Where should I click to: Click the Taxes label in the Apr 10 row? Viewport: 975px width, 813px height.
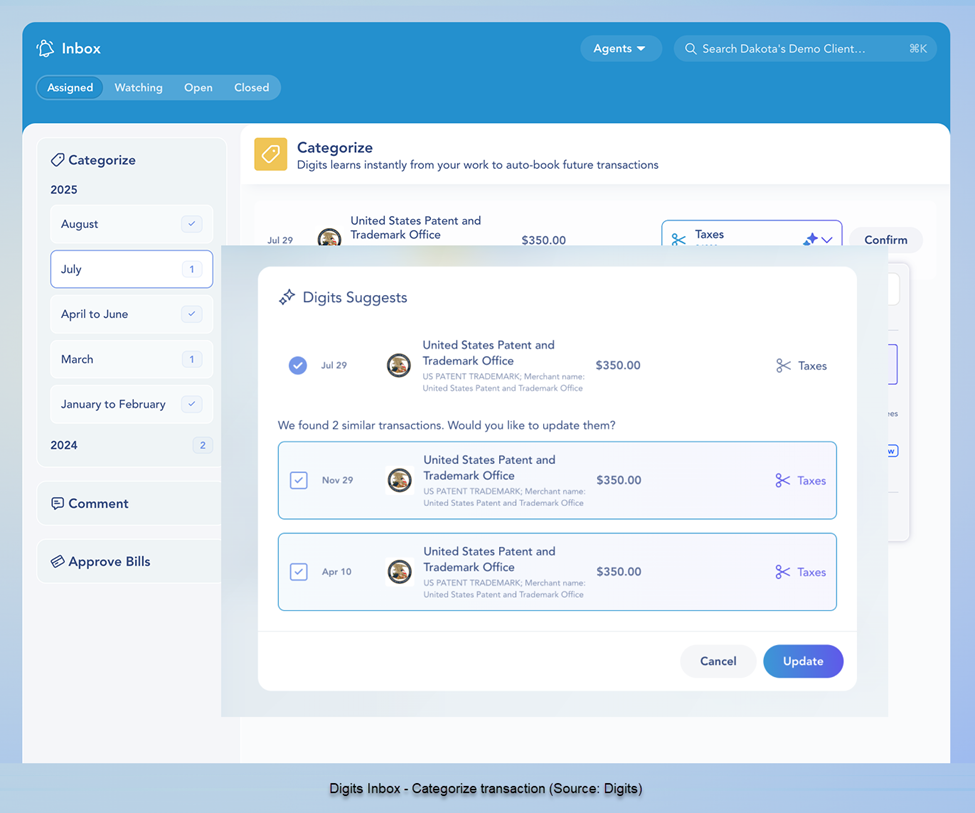(x=811, y=572)
